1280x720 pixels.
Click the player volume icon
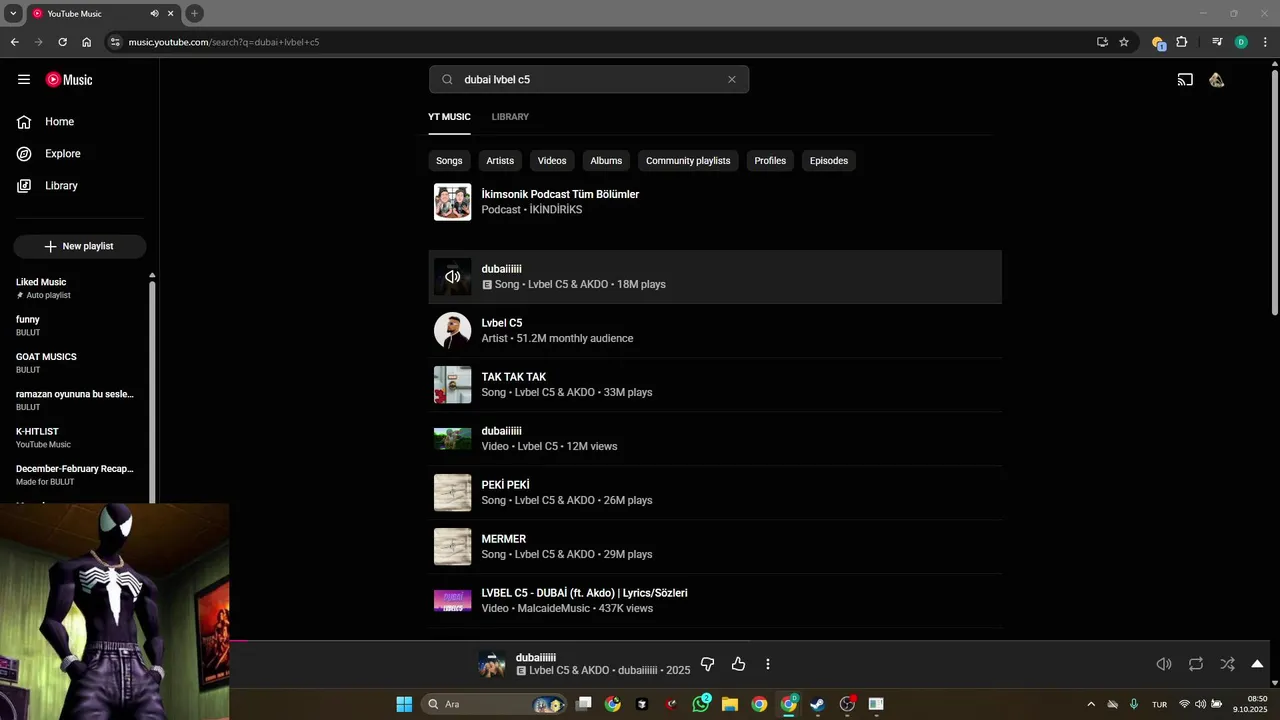tap(1164, 664)
